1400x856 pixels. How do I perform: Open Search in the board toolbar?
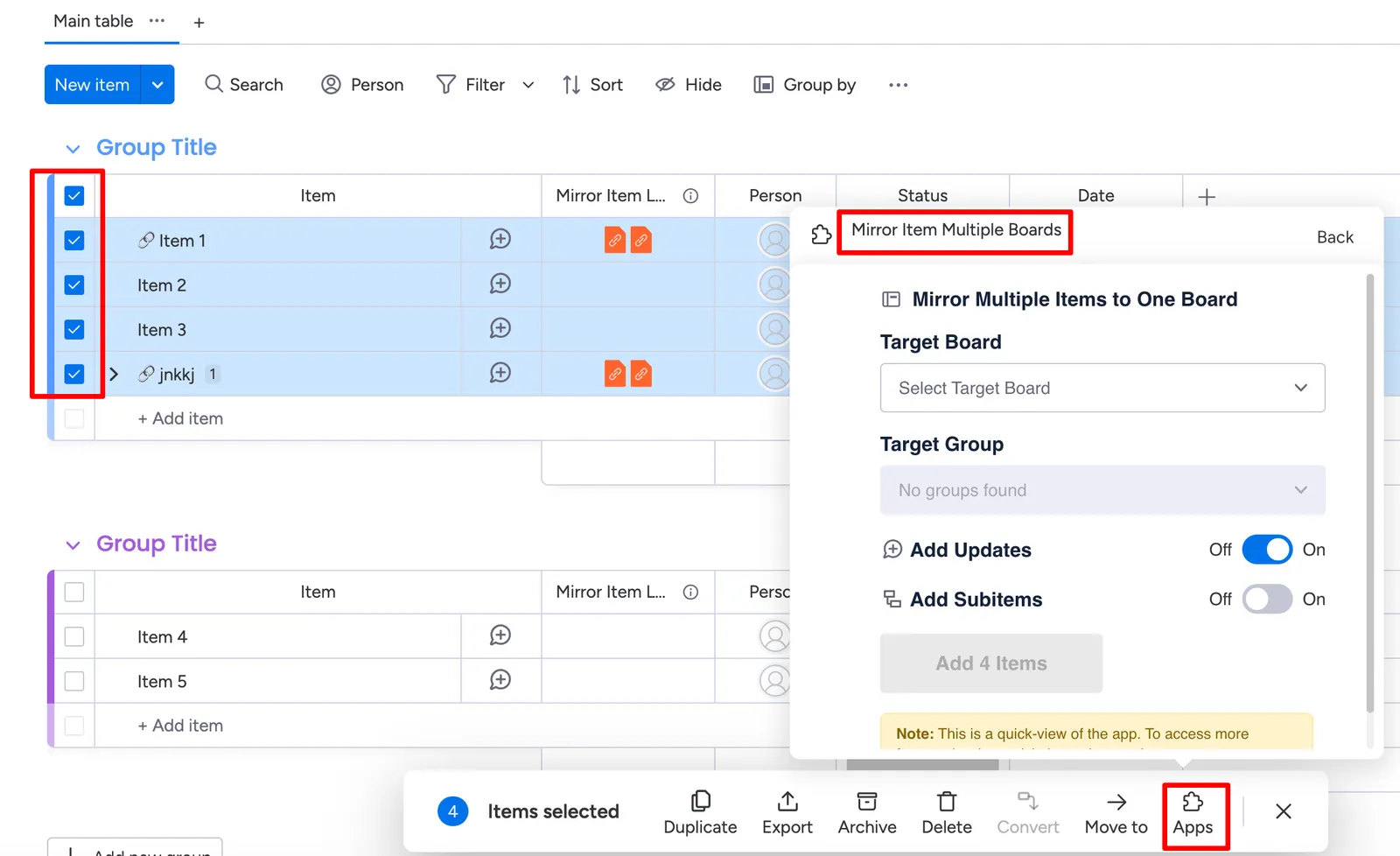click(244, 85)
